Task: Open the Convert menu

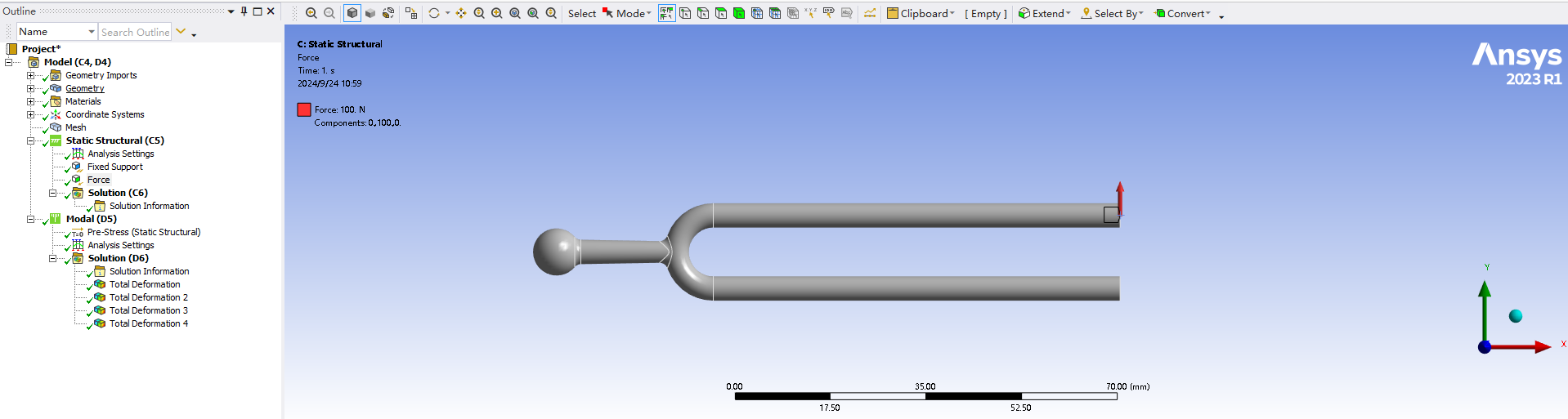Action: [x=1183, y=13]
